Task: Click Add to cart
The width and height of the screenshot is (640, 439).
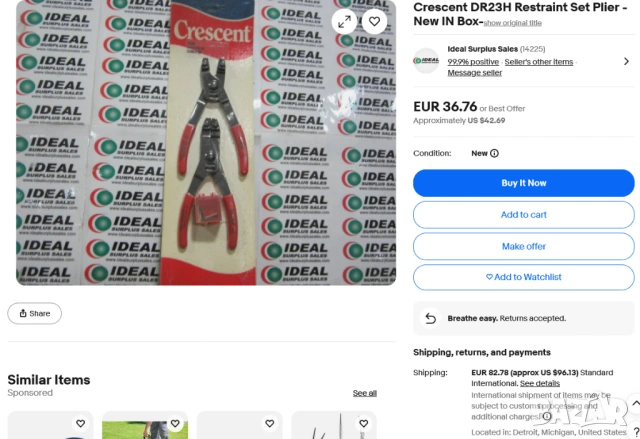Action: [x=524, y=215]
